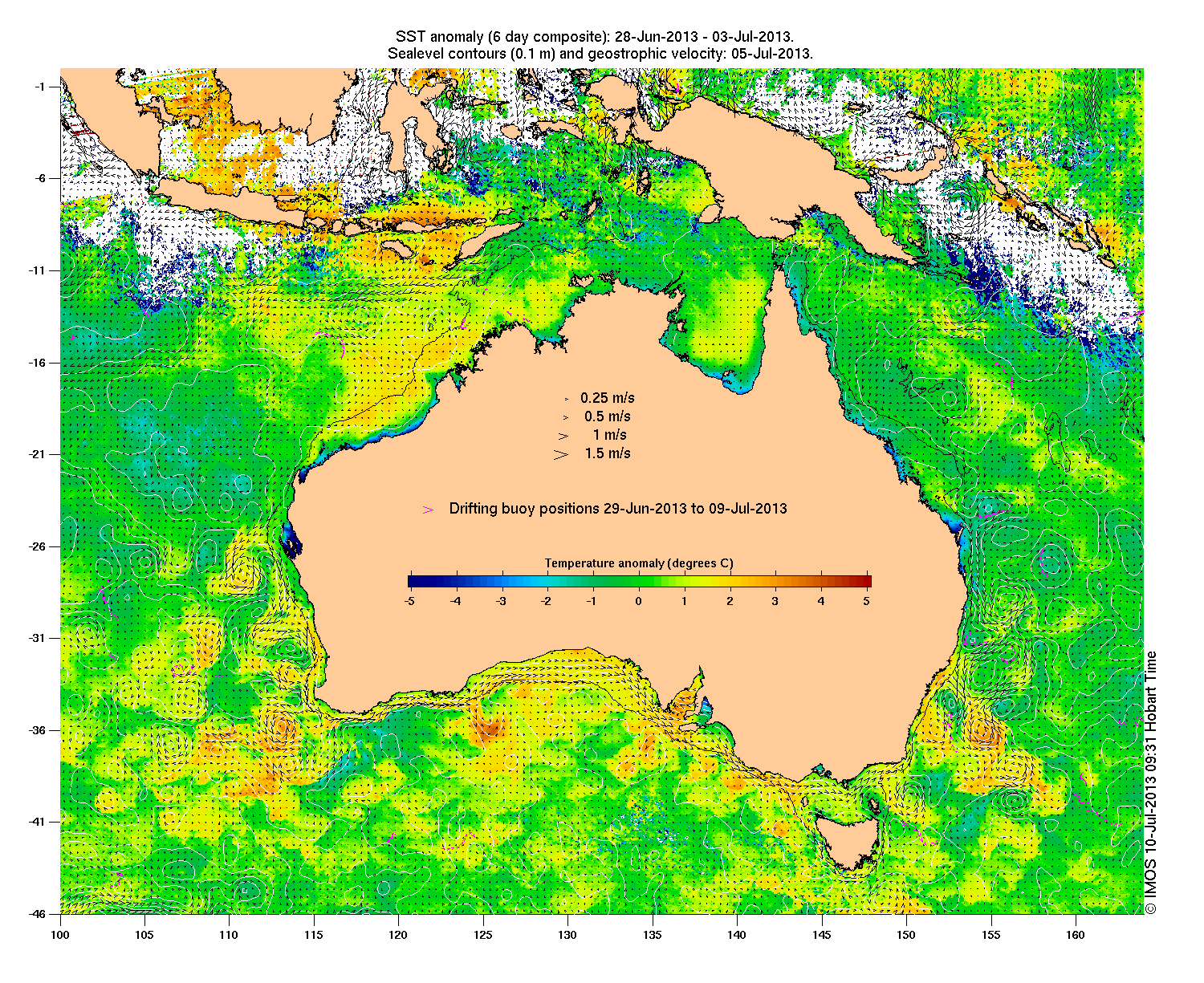Click longitude axis label 135
This screenshot has height=983, width=1204.
652,935
